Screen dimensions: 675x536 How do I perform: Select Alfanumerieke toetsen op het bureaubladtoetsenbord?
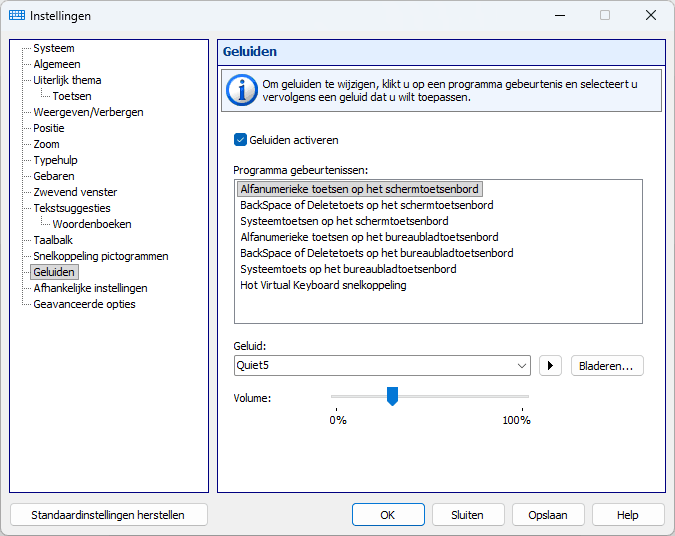pyautogui.click(x=369, y=237)
